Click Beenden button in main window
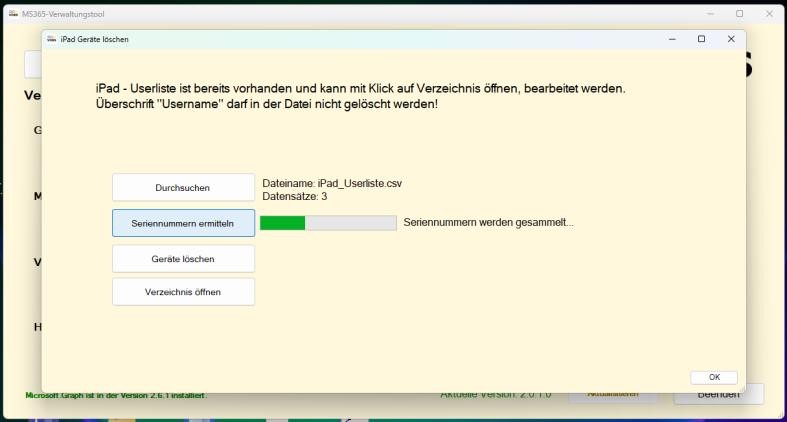Viewport: 787px width, 422px height. pyautogui.click(x=719, y=394)
